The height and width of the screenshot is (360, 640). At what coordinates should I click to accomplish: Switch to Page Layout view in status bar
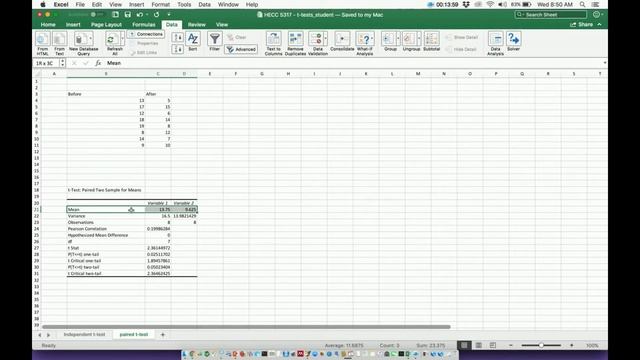coord(478,345)
